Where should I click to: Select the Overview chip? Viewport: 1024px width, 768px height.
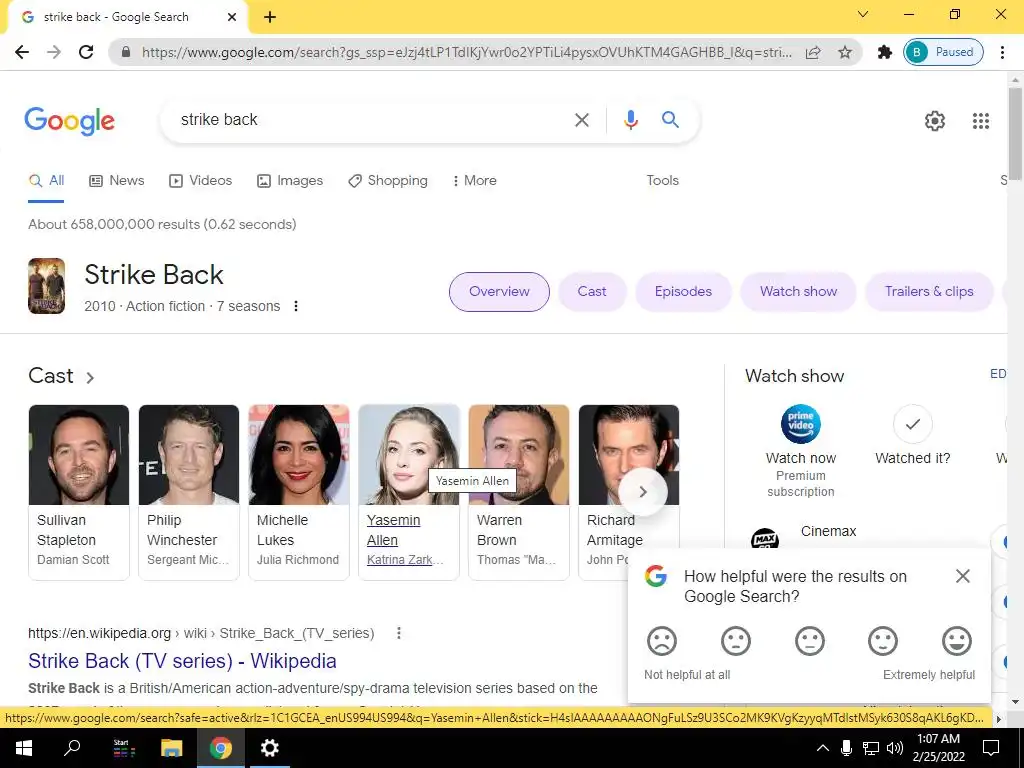pyautogui.click(x=499, y=292)
